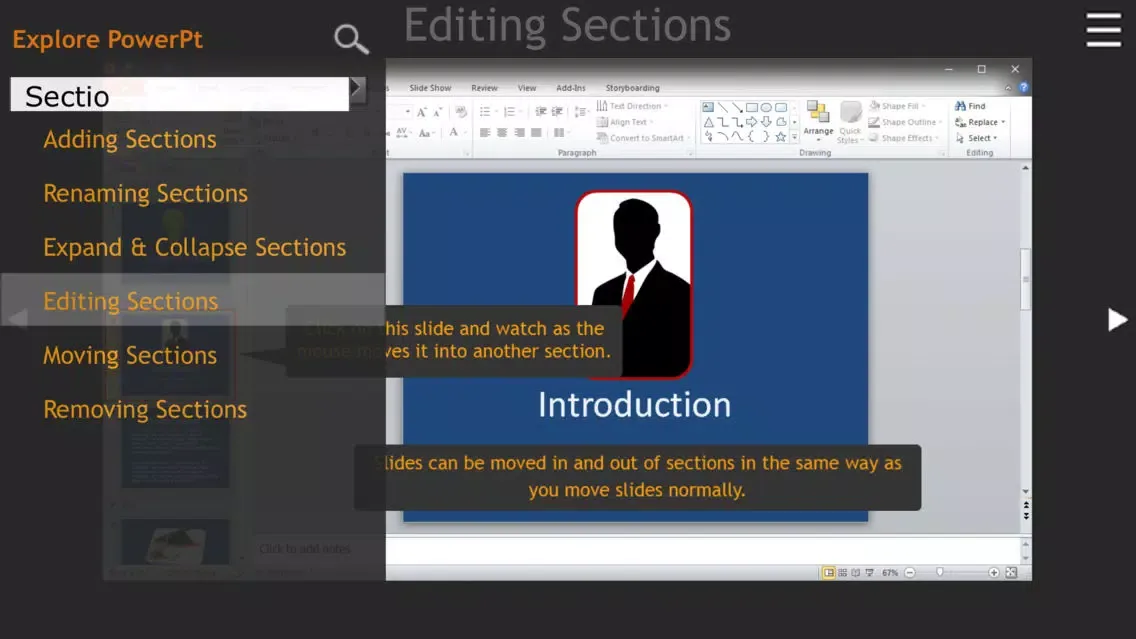Click increase list level icon
The height and width of the screenshot is (639, 1136).
point(557,112)
